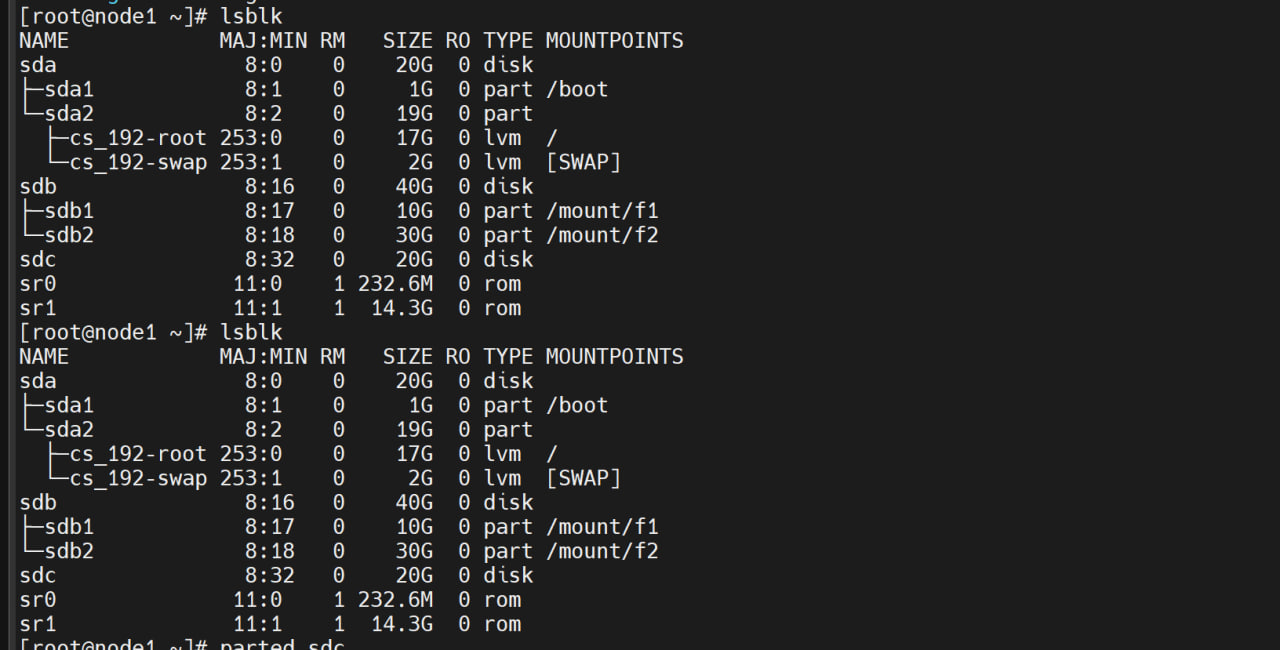Select sda1 entry in the first lsblk listing
This screenshot has height=650, width=1280.
pos(69,89)
